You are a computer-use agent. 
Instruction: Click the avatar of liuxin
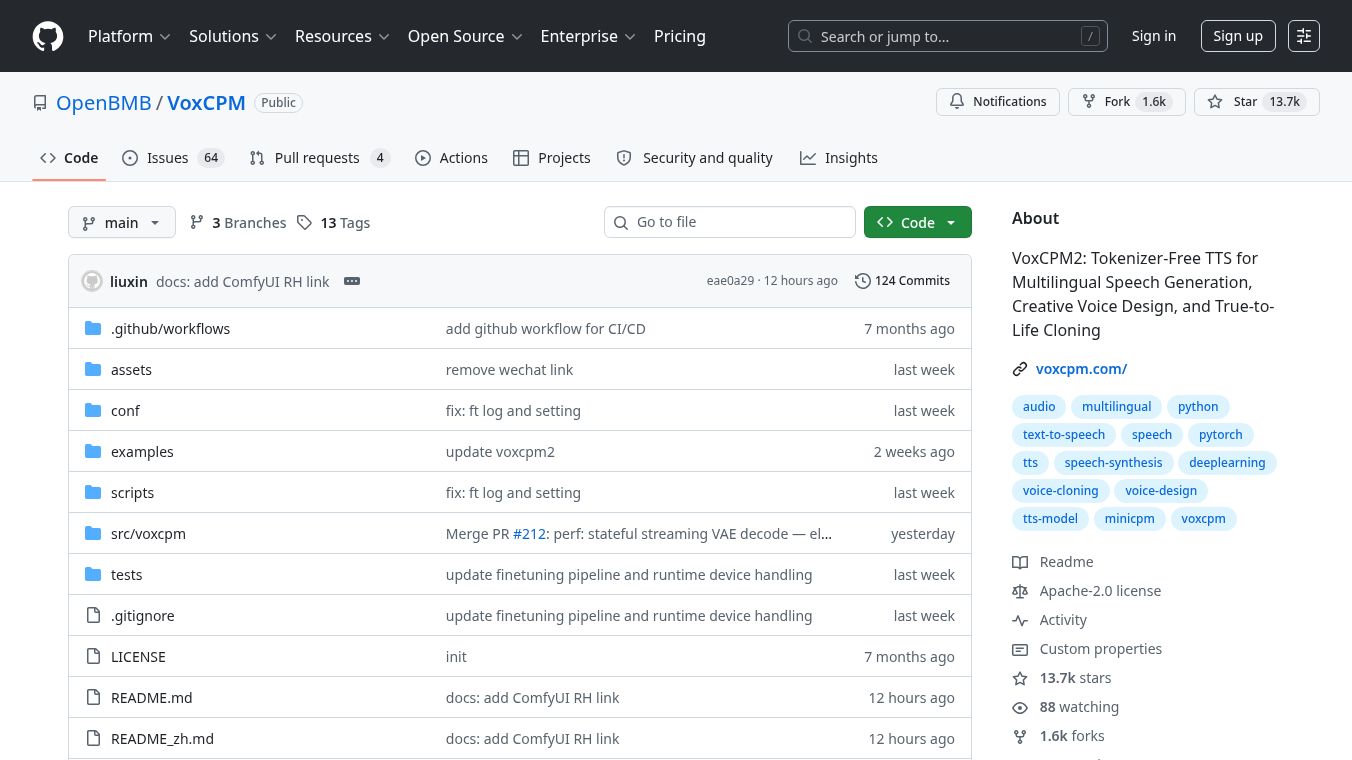pos(92,281)
